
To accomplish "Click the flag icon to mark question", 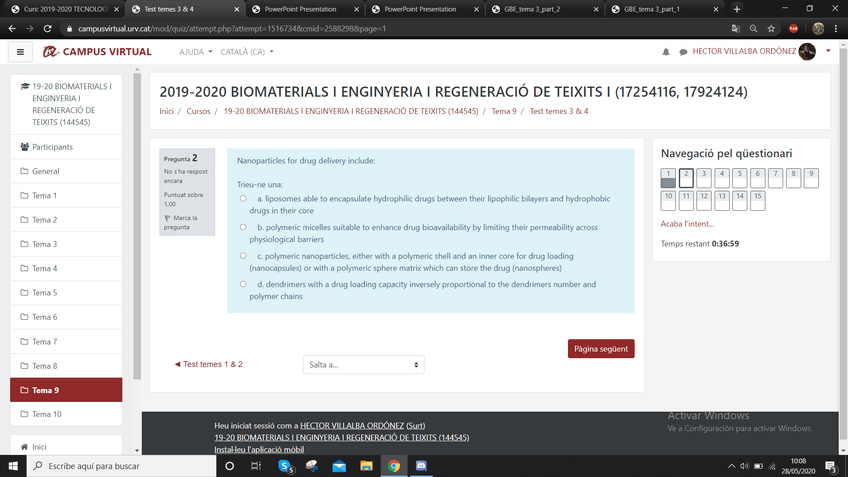I will click(x=167, y=217).
